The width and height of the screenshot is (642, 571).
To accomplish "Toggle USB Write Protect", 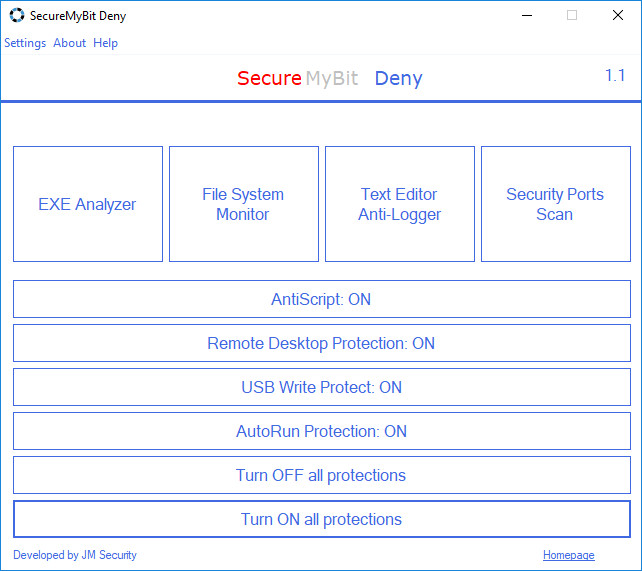I will pyautogui.click(x=322, y=387).
